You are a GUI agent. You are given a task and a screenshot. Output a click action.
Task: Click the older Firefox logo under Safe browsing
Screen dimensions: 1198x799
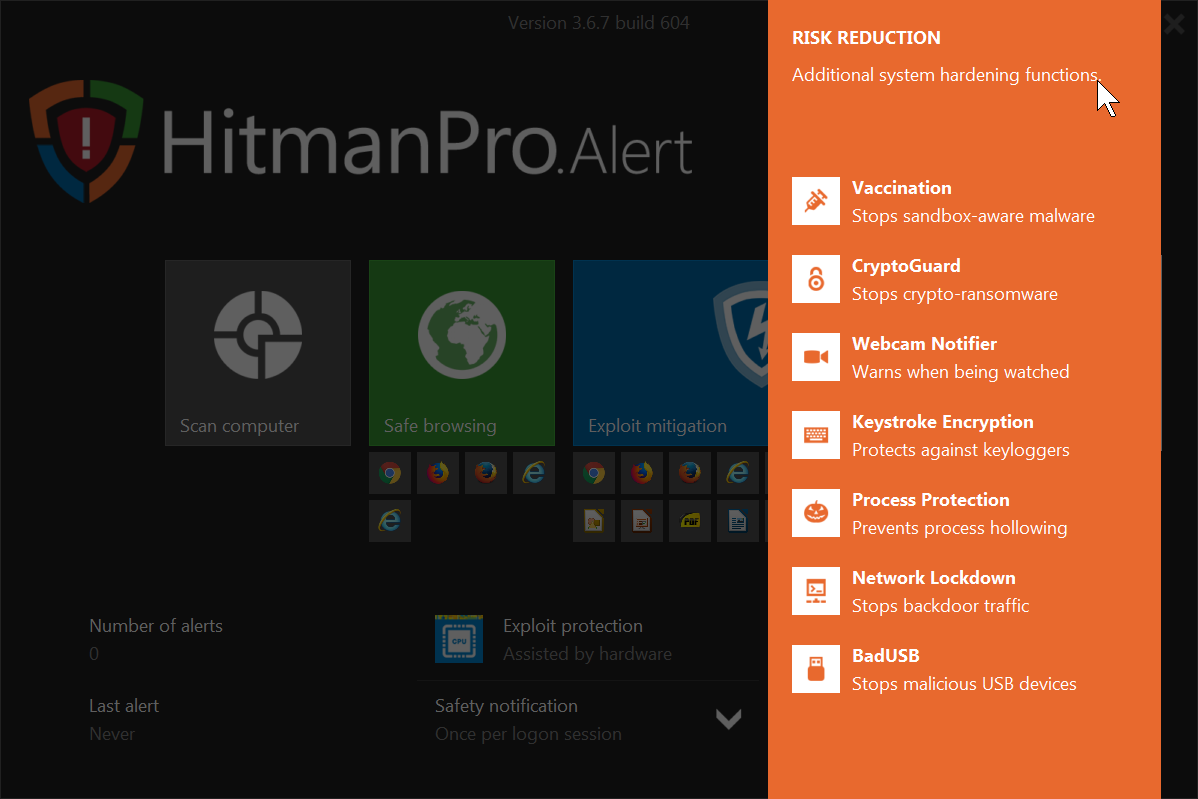[x=485, y=473]
